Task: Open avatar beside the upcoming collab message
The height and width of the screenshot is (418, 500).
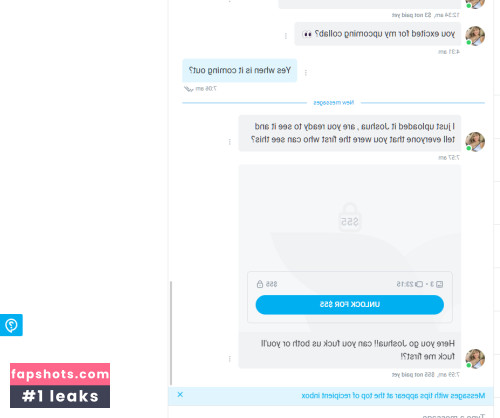Action: click(x=475, y=36)
